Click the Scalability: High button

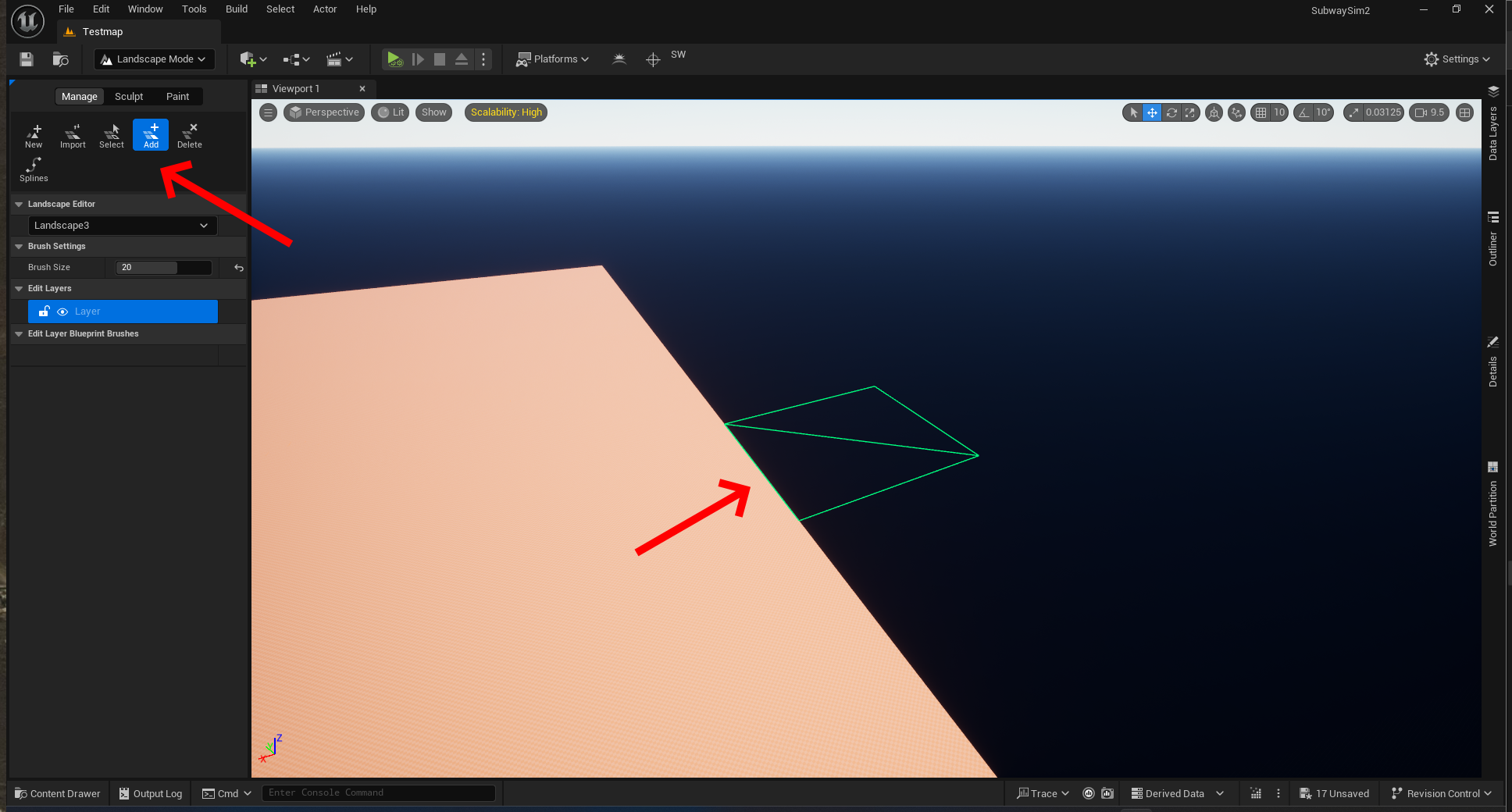506,112
